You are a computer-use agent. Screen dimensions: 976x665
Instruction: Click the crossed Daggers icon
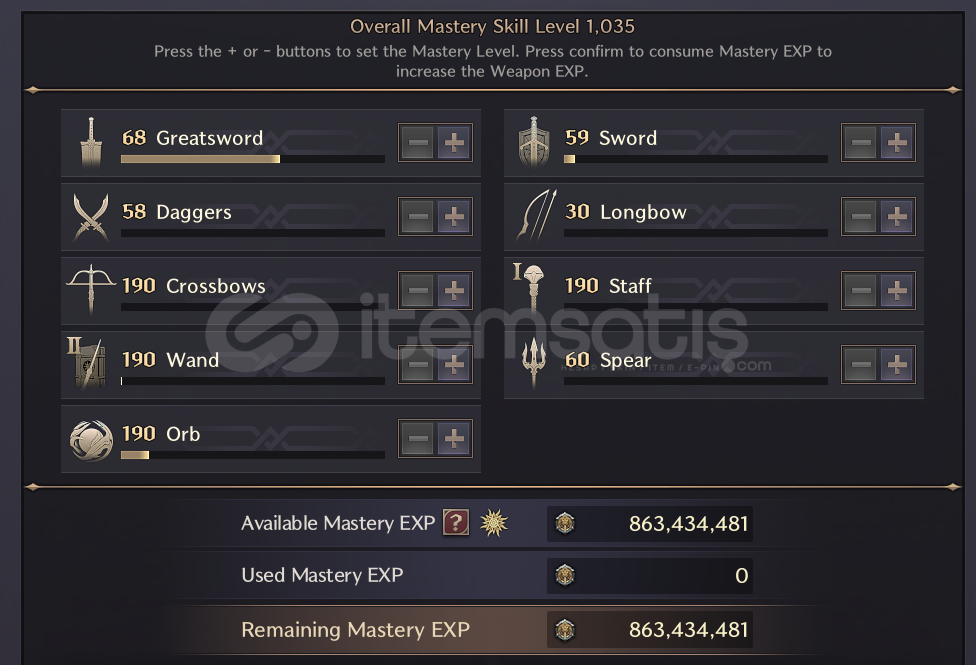[x=91, y=217]
